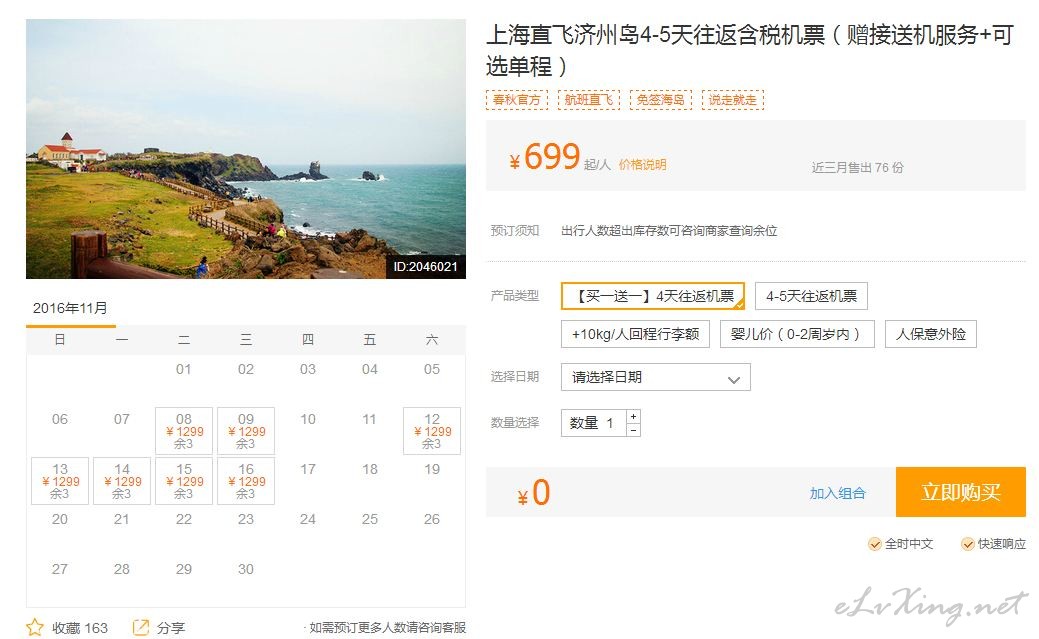Click the 分享 share label
The image size is (1039, 639).
[171, 628]
